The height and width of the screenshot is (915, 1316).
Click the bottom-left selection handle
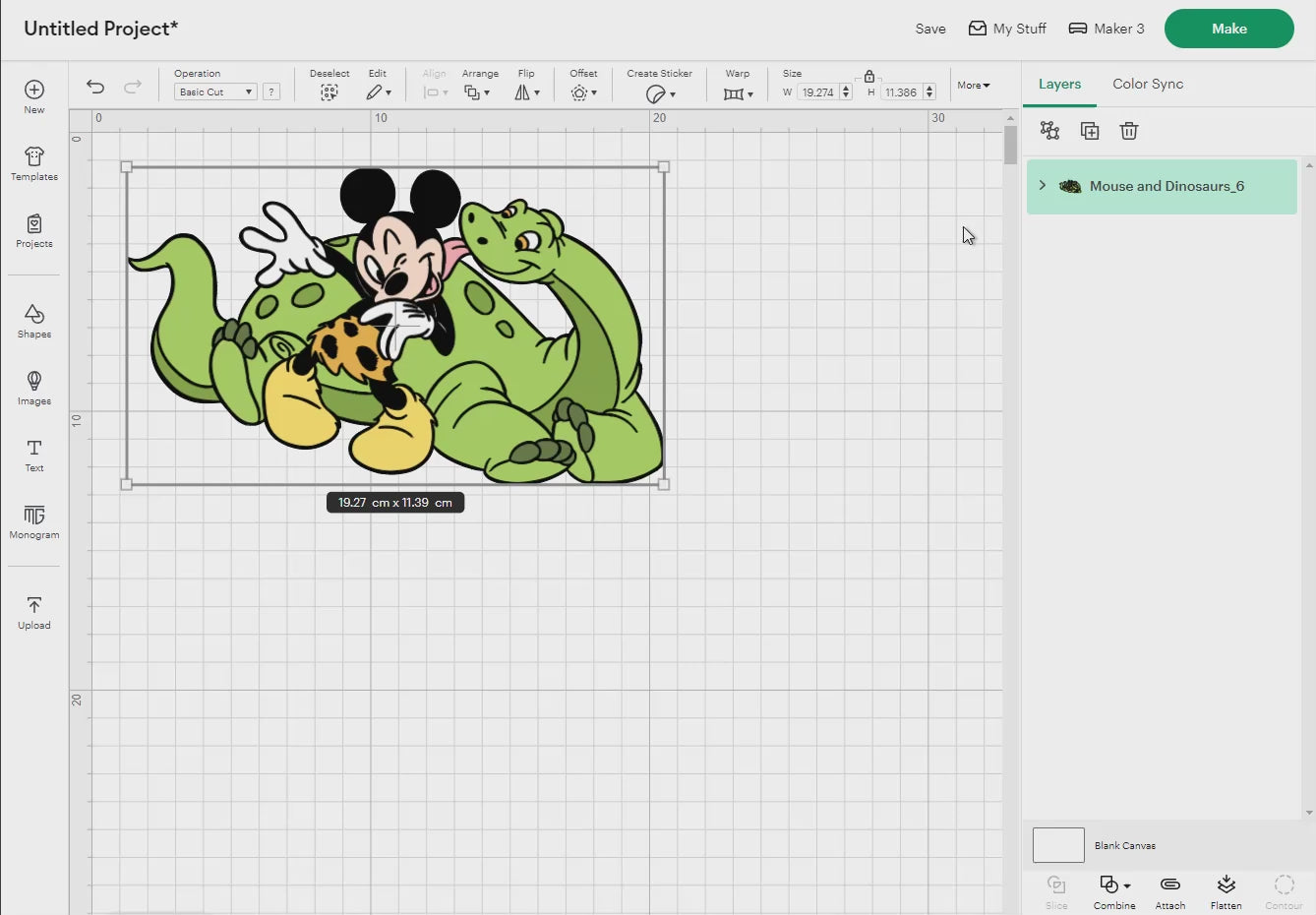pyautogui.click(x=126, y=484)
